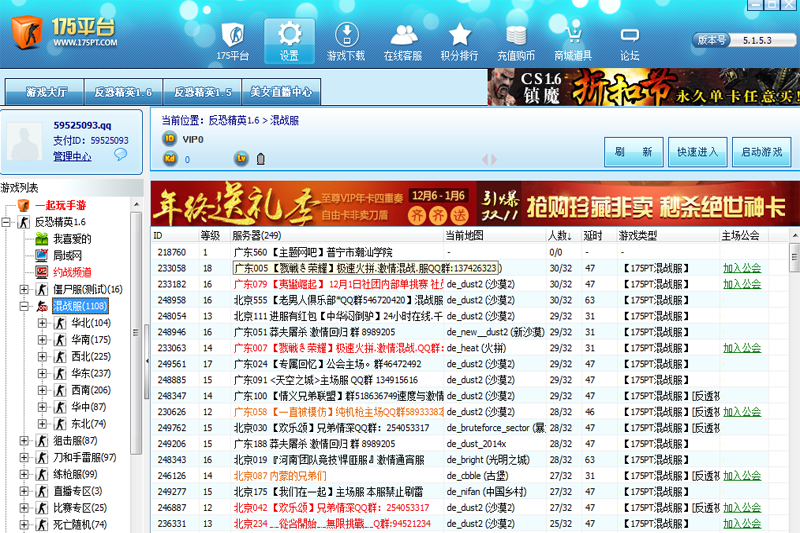
Task: Open 充值购币 coins icon
Action: pyautogui.click(x=516, y=35)
